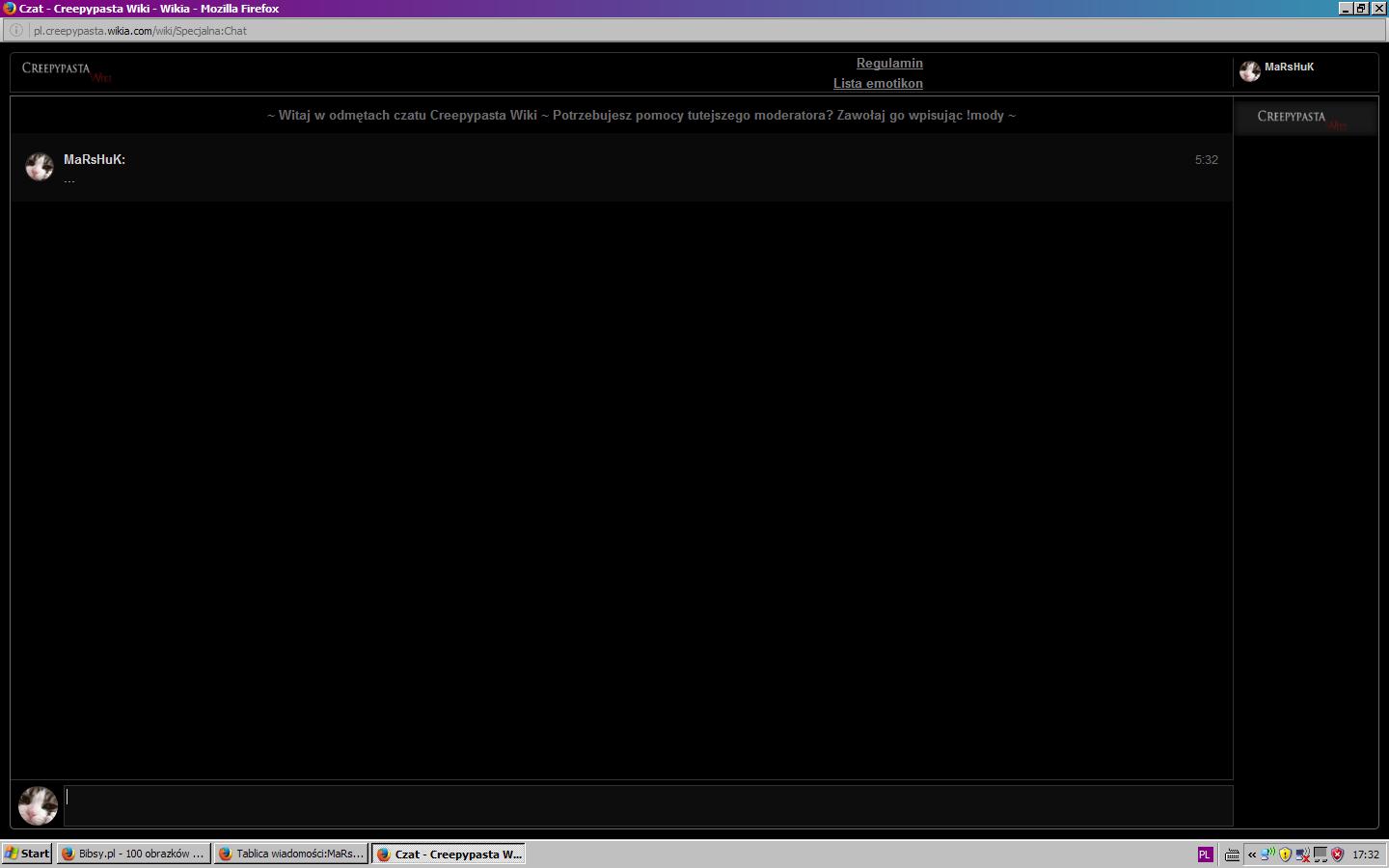Open the Windows Start button

pos(27,854)
